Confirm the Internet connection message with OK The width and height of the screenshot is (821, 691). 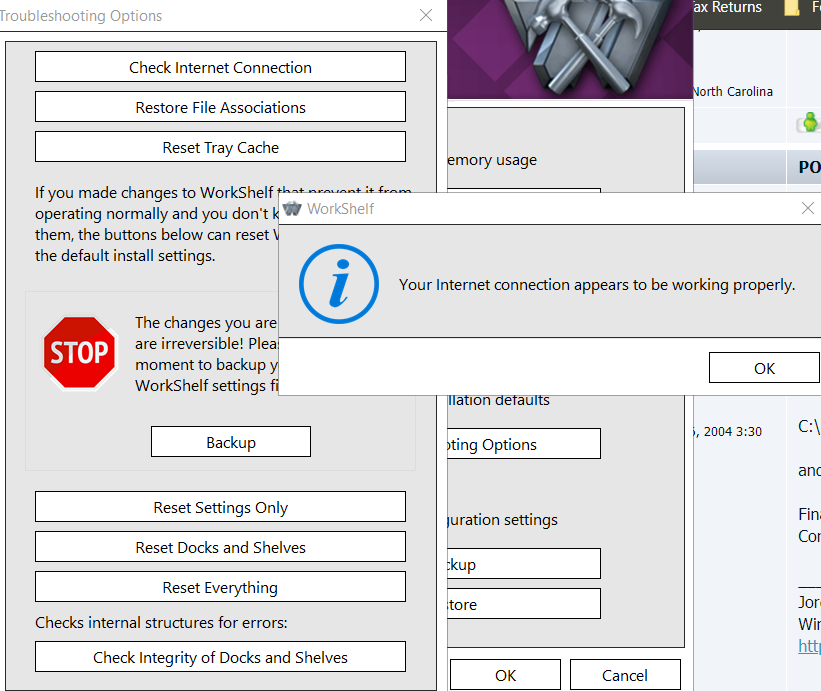pos(764,368)
